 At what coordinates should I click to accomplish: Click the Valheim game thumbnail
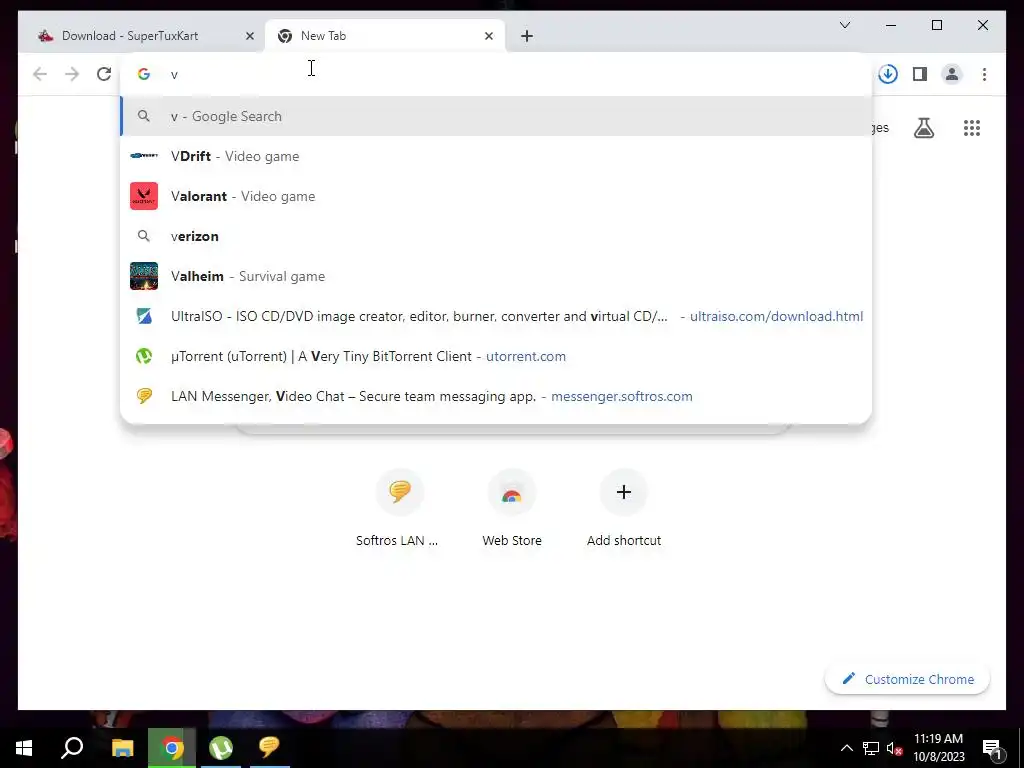click(144, 276)
